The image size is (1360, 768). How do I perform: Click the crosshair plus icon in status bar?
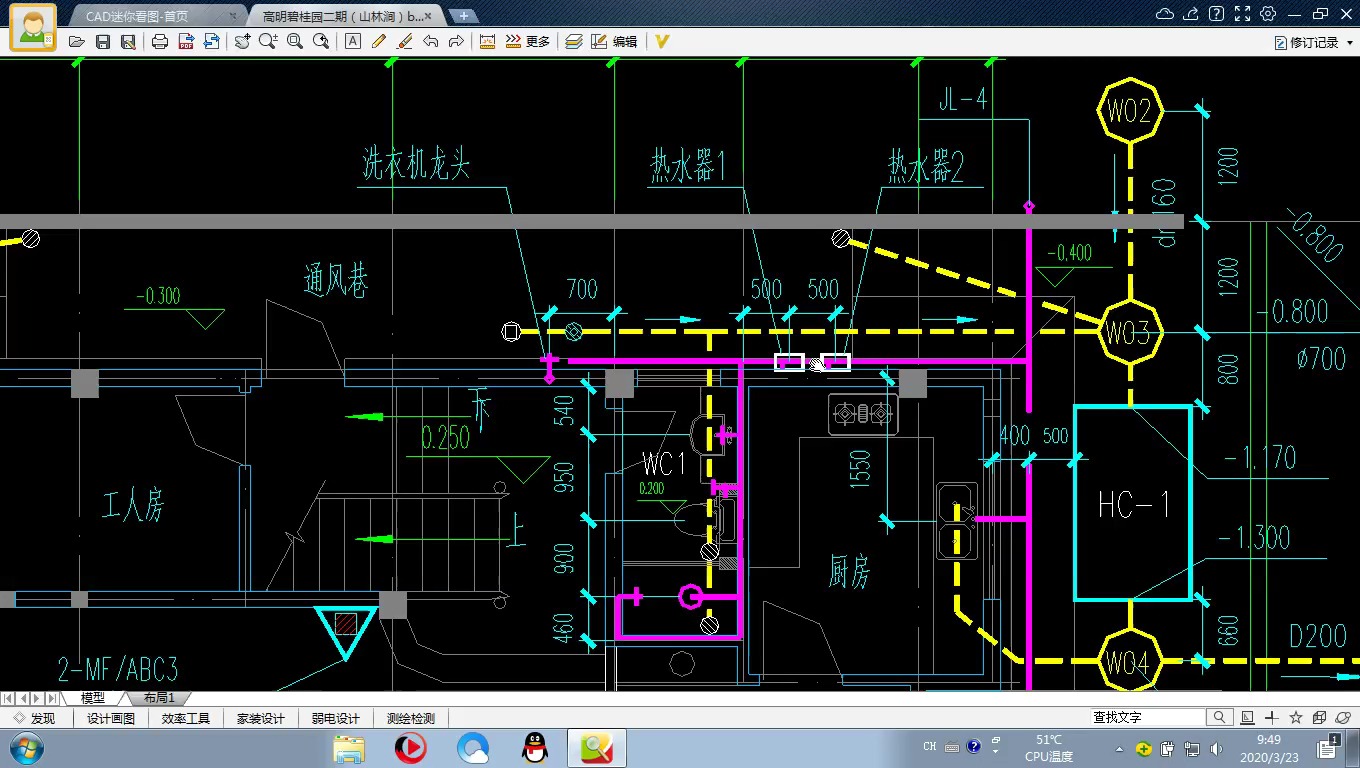(1272, 717)
